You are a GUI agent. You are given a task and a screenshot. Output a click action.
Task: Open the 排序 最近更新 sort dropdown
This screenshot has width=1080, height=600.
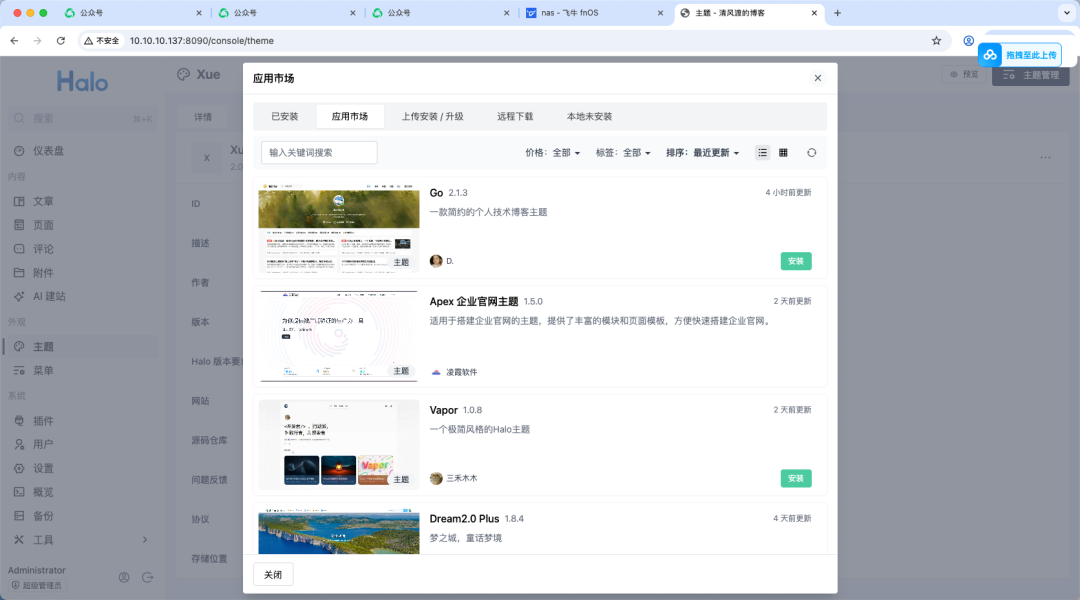click(703, 153)
